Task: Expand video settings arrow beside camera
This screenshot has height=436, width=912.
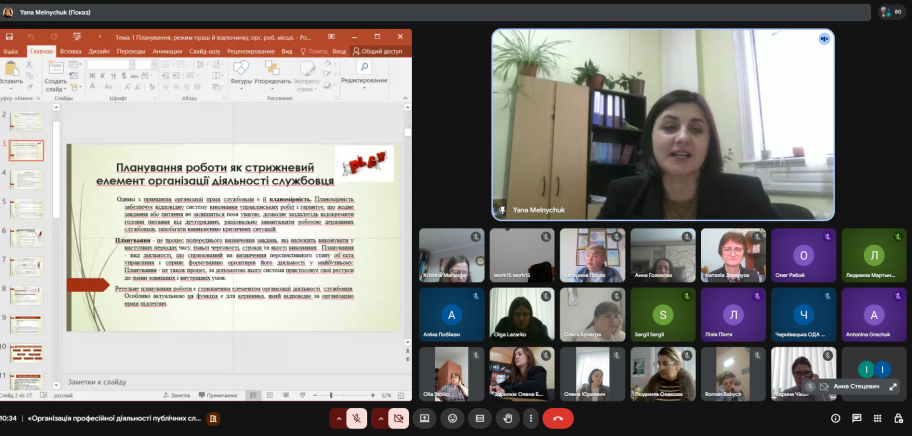Action: tap(380, 418)
